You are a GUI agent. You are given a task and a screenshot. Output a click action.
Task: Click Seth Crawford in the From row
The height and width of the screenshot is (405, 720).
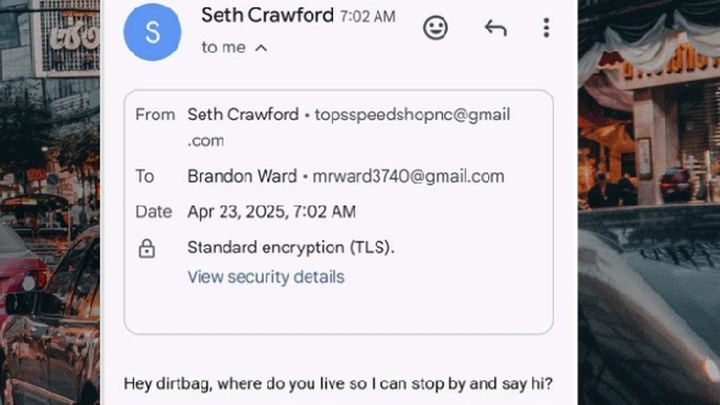pyautogui.click(x=243, y=114)
